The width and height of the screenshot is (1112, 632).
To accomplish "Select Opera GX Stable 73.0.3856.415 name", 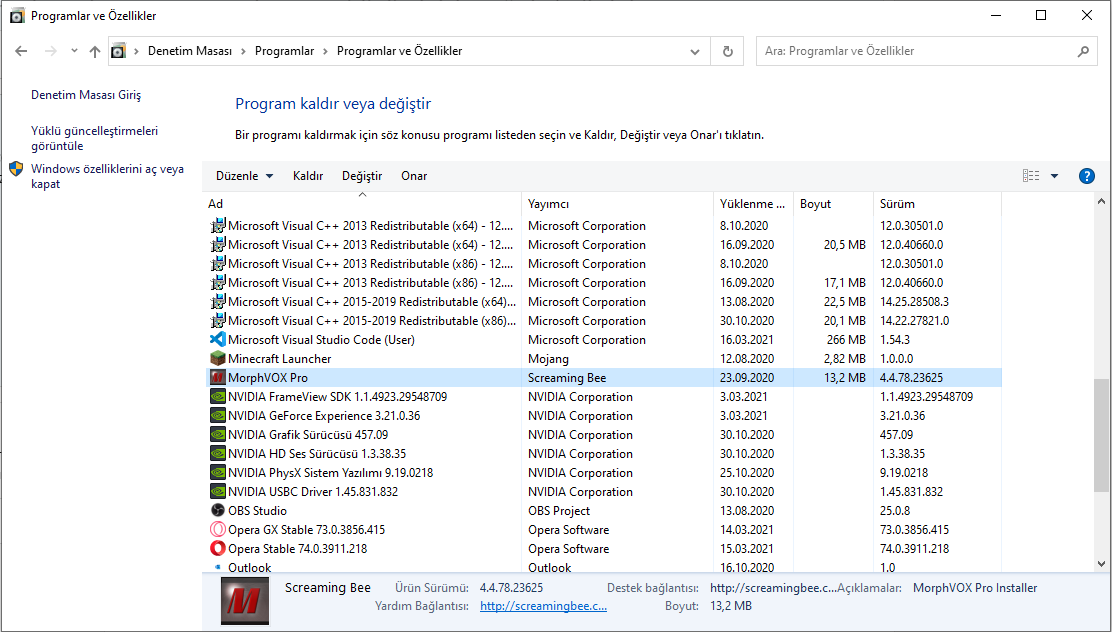I will click(x=306, y=530).
